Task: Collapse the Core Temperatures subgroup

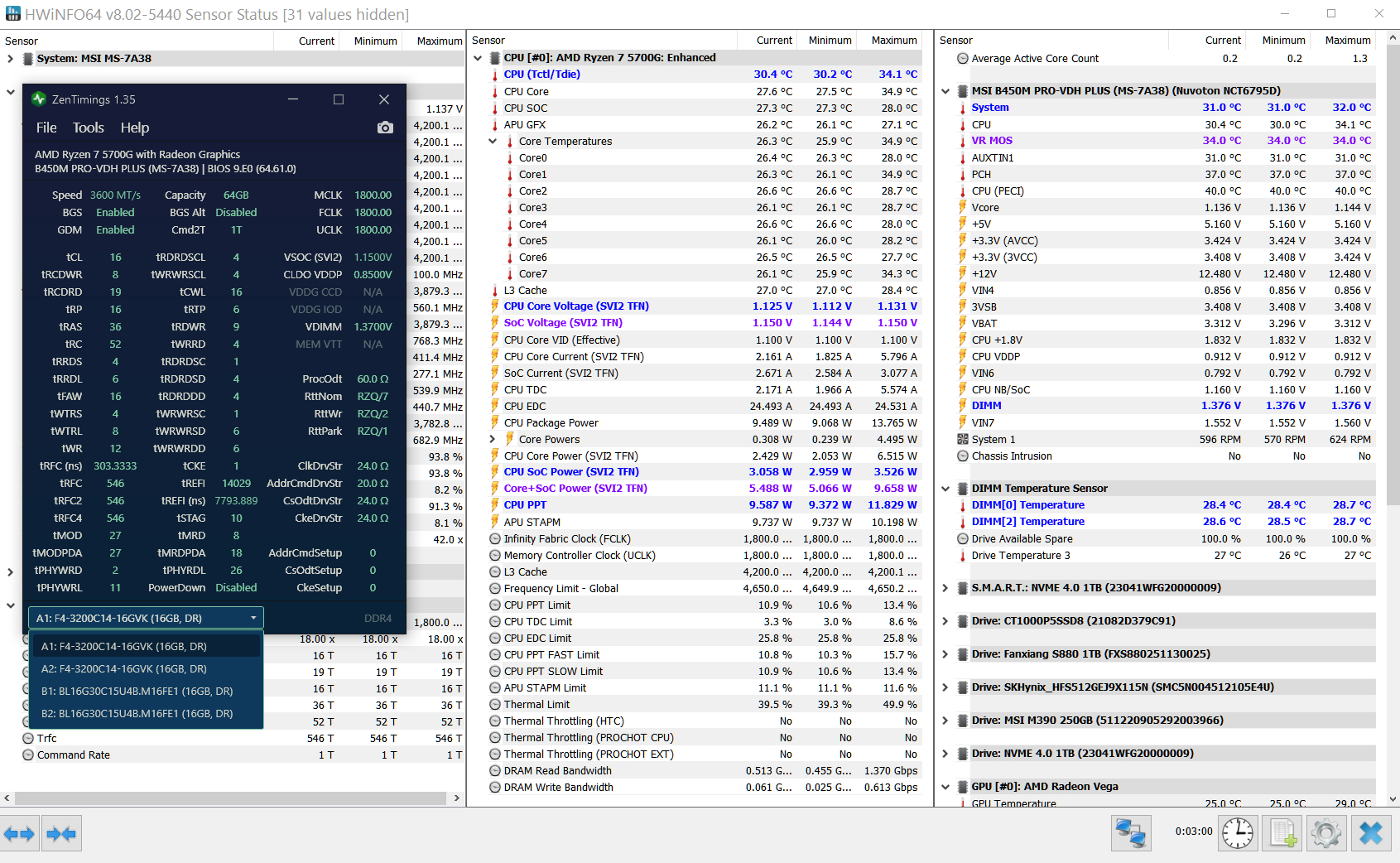Action: pos(493,142)
